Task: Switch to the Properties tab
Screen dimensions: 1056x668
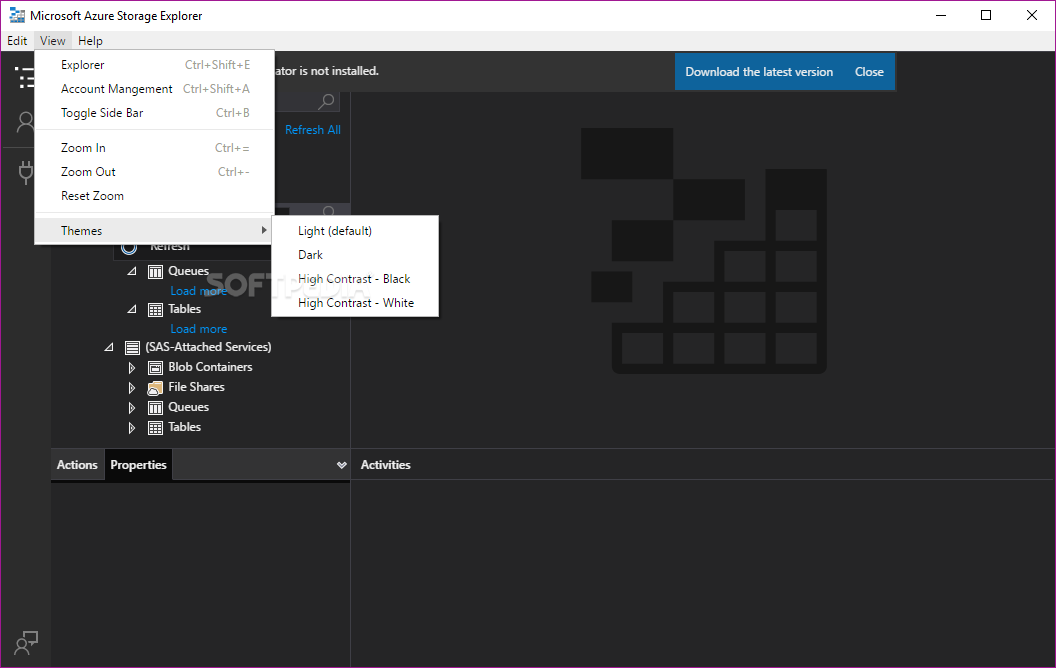Action: [139, 465]
